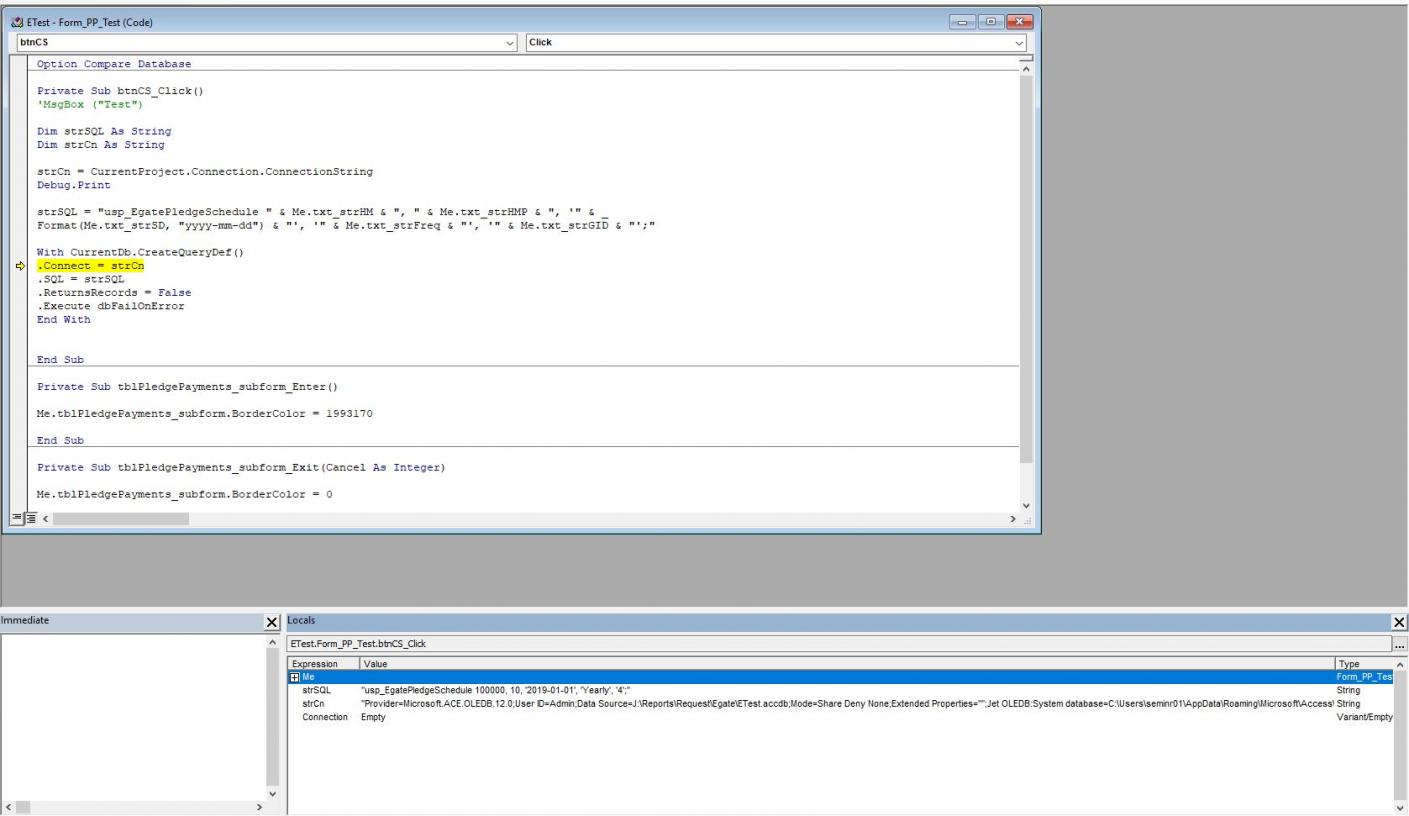Click the 'With CurrentDb.CreateQueryDef()' line
1409x816 pixels.
coord(141,252)
